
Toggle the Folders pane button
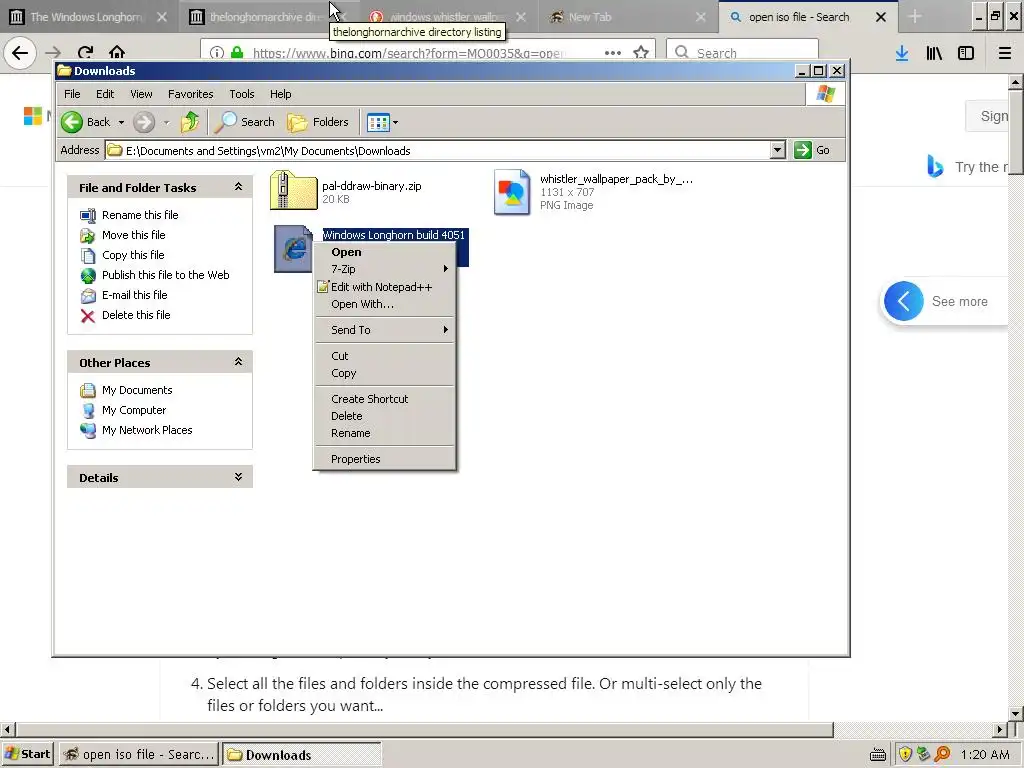click(x=318, y=122)
